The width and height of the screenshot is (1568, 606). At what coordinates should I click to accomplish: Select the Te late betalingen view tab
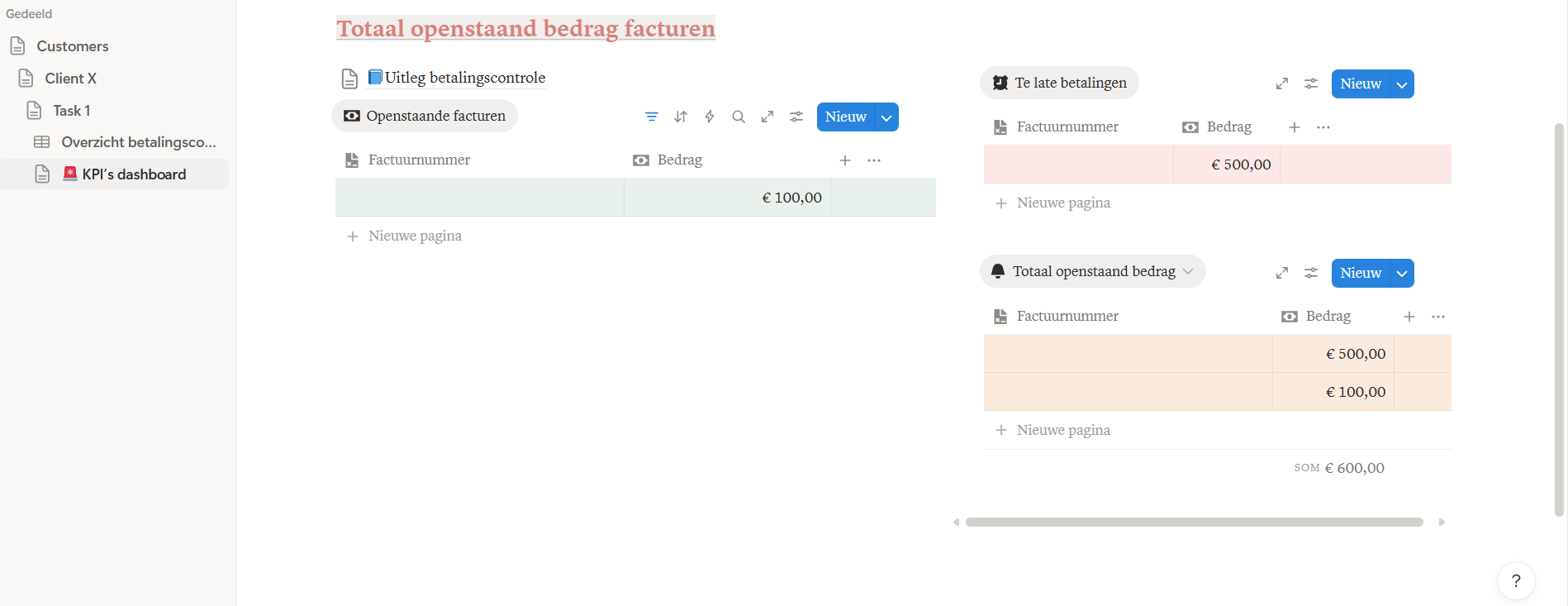tap(1059, 83)
